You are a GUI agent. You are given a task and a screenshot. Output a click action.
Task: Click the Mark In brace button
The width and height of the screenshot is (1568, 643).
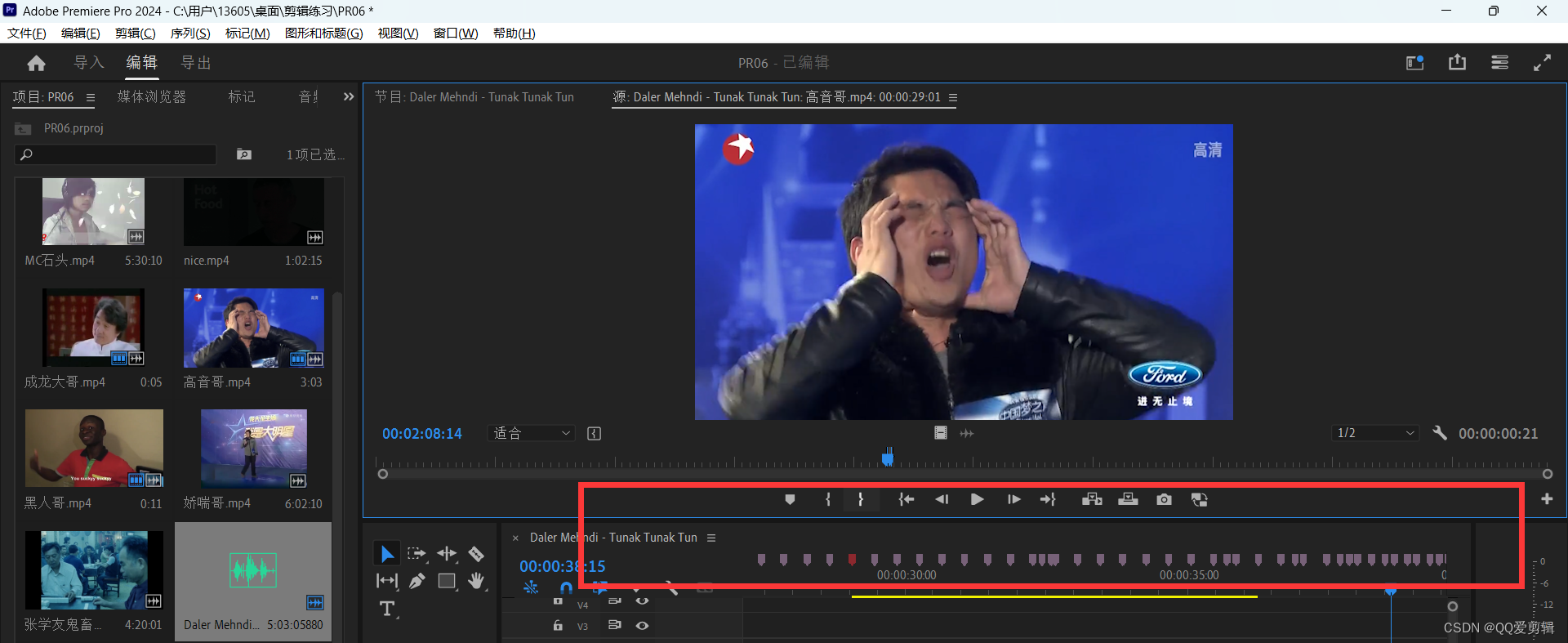(x=828, y=499)
